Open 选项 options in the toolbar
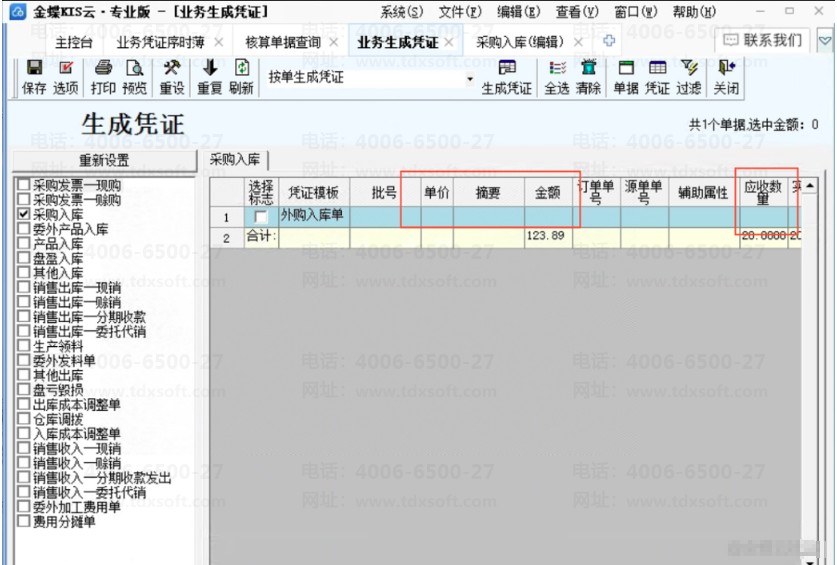 (66, 77)
